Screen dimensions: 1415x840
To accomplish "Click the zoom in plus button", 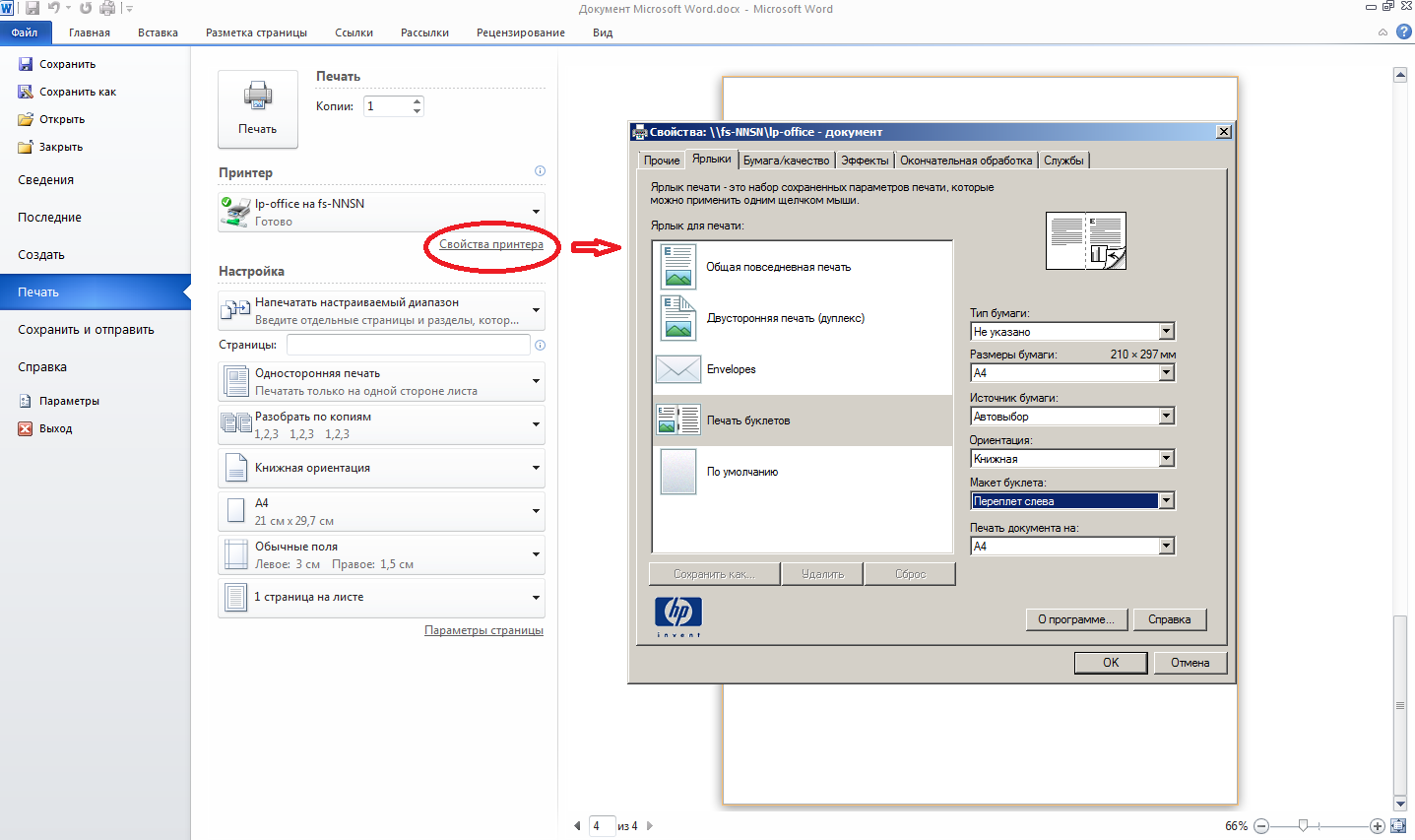I will [x=1377, y=826].
